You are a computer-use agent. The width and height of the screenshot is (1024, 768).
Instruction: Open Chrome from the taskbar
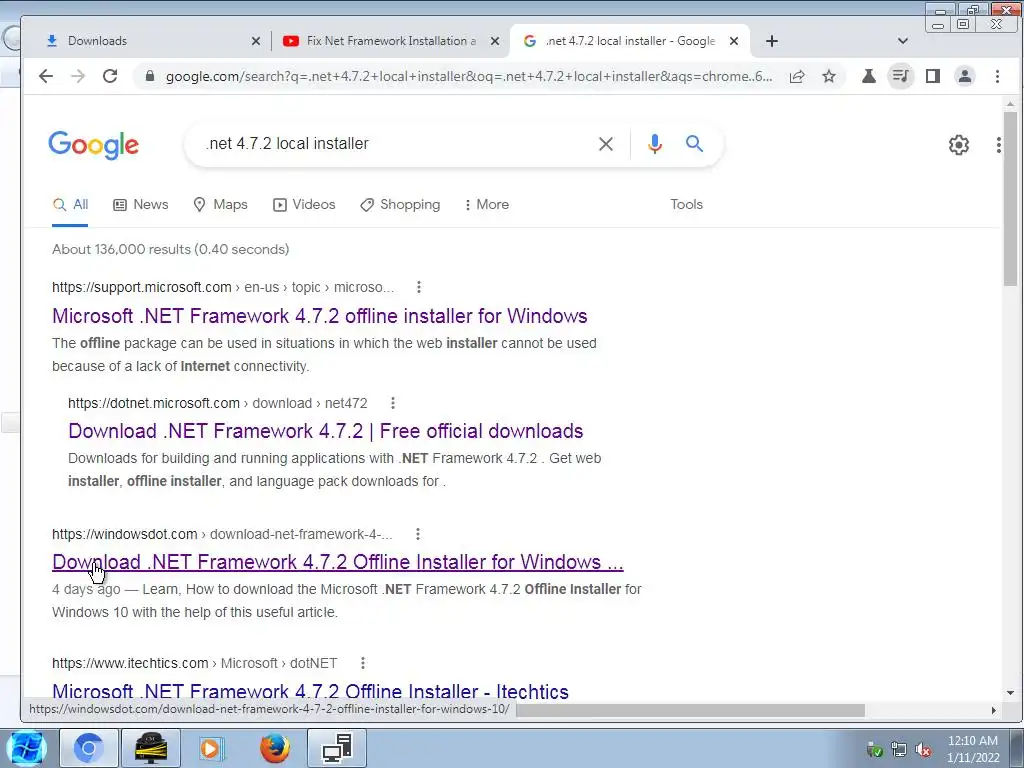(x=89, y=748)
